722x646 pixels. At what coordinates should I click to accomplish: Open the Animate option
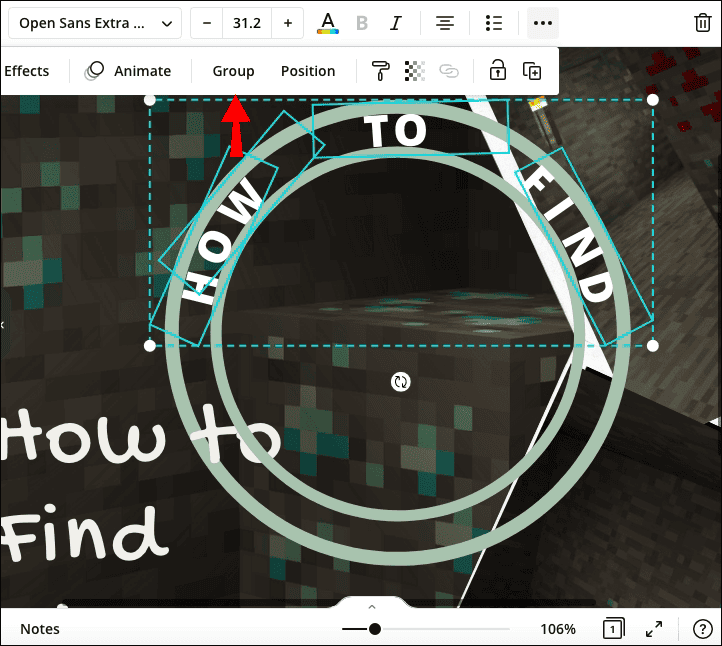click(128, 71)
